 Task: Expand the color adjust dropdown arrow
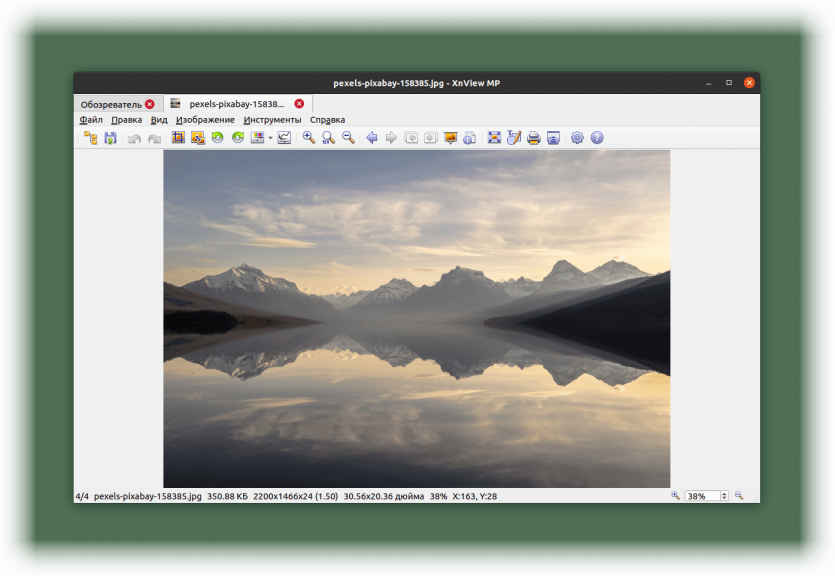[271, 138]
